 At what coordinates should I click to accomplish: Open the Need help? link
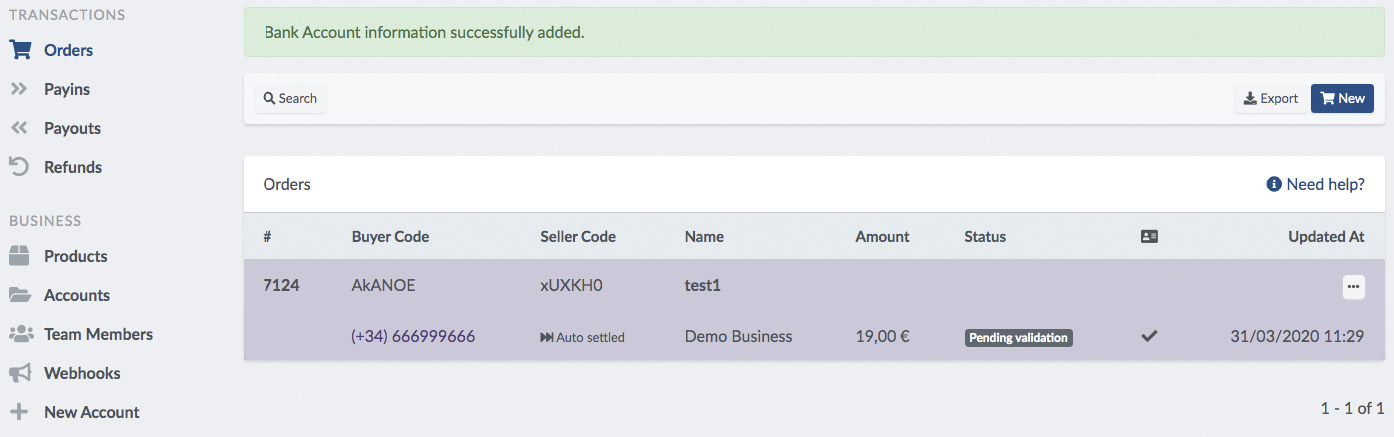click(1315, 184)
